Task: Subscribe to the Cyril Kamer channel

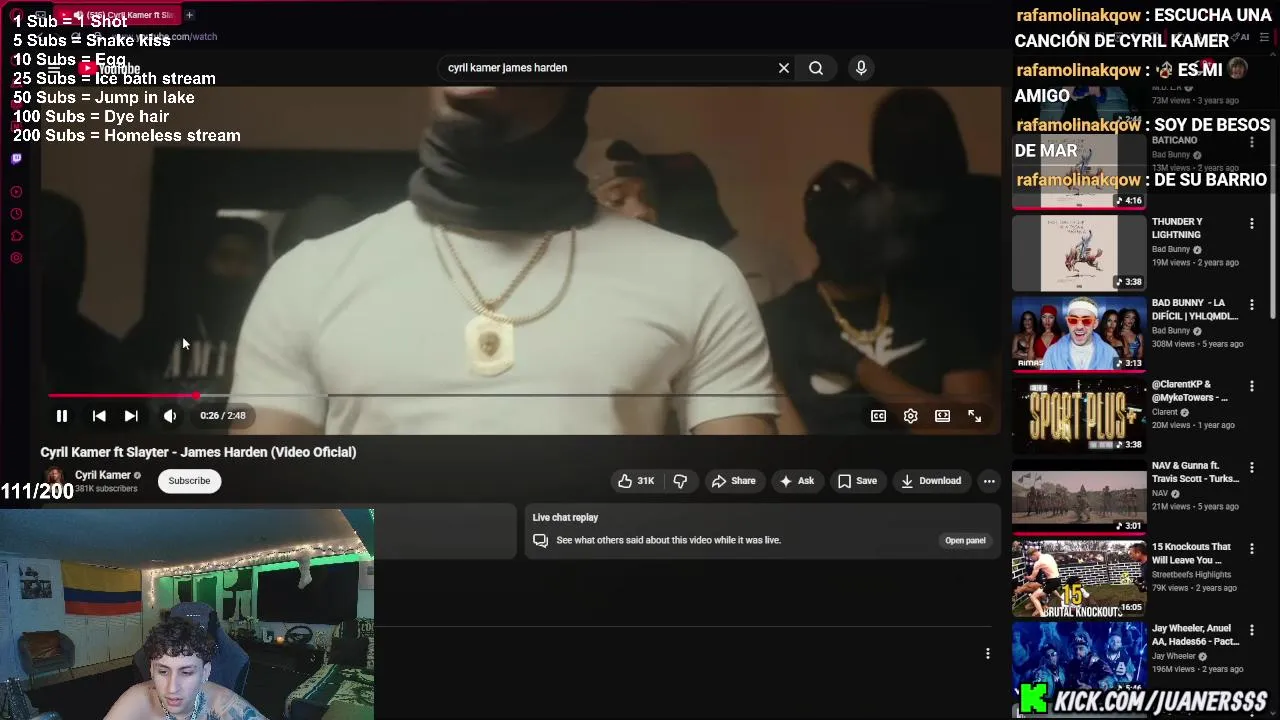Action: point(189,481)
